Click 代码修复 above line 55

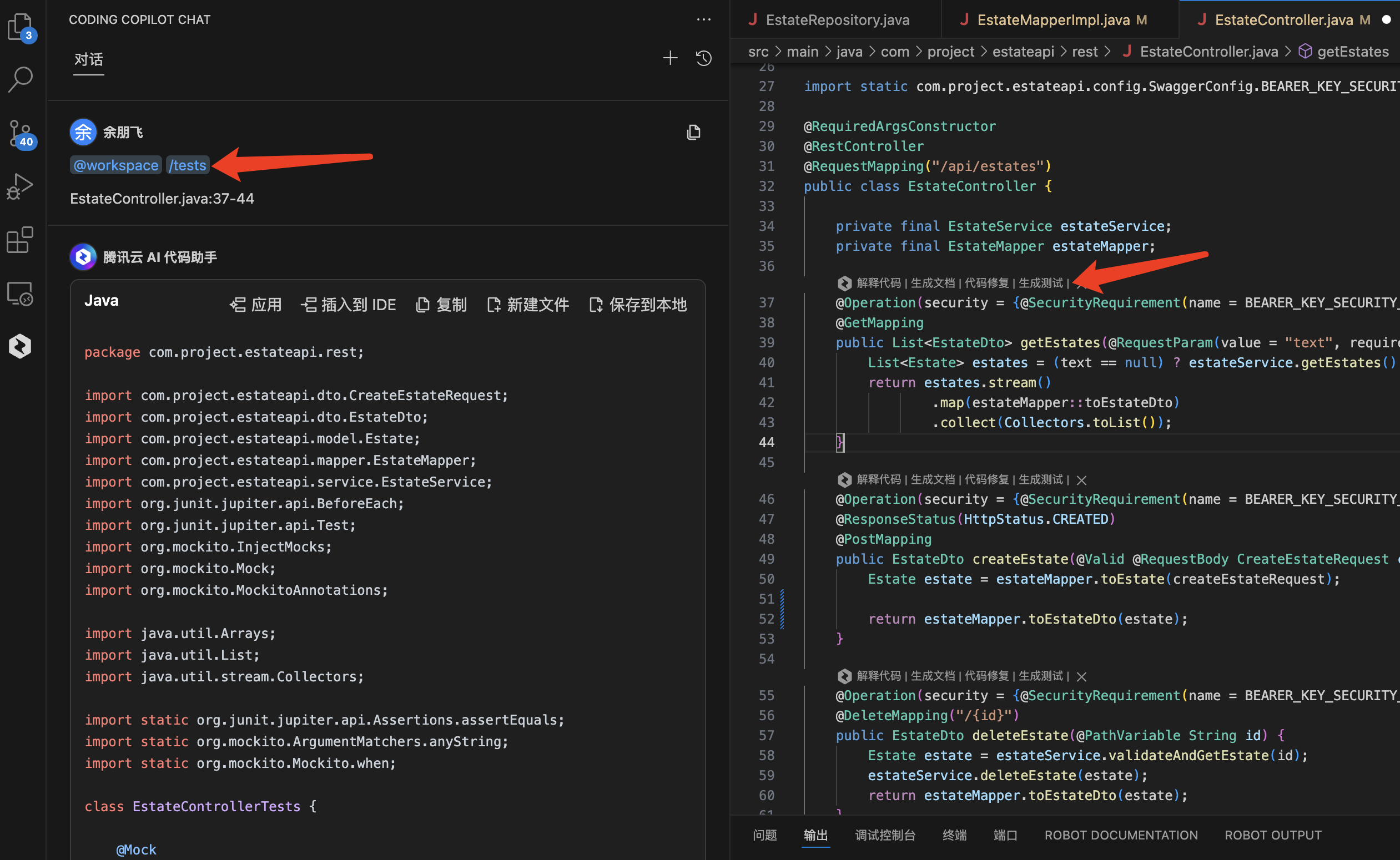click(986, 676)
